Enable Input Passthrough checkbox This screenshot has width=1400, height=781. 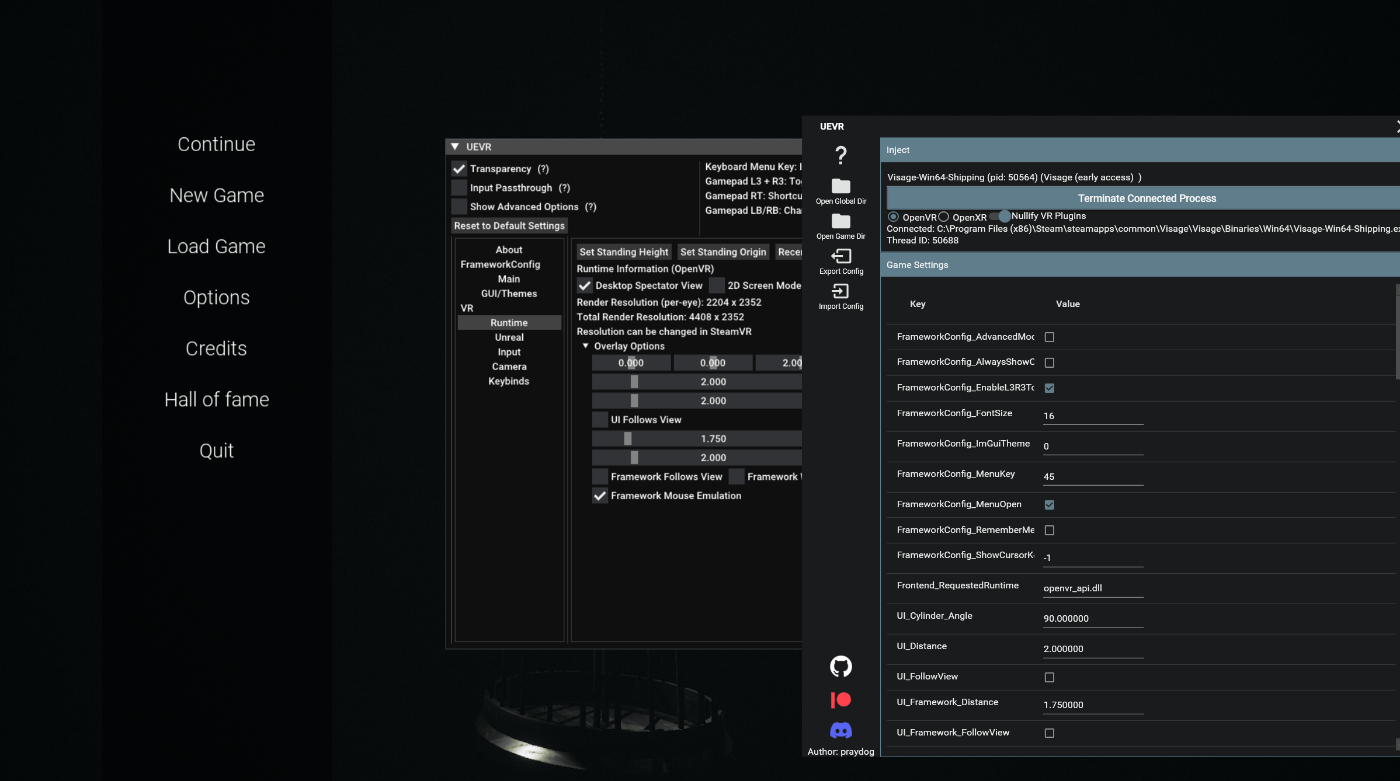[x=459, y=188]
